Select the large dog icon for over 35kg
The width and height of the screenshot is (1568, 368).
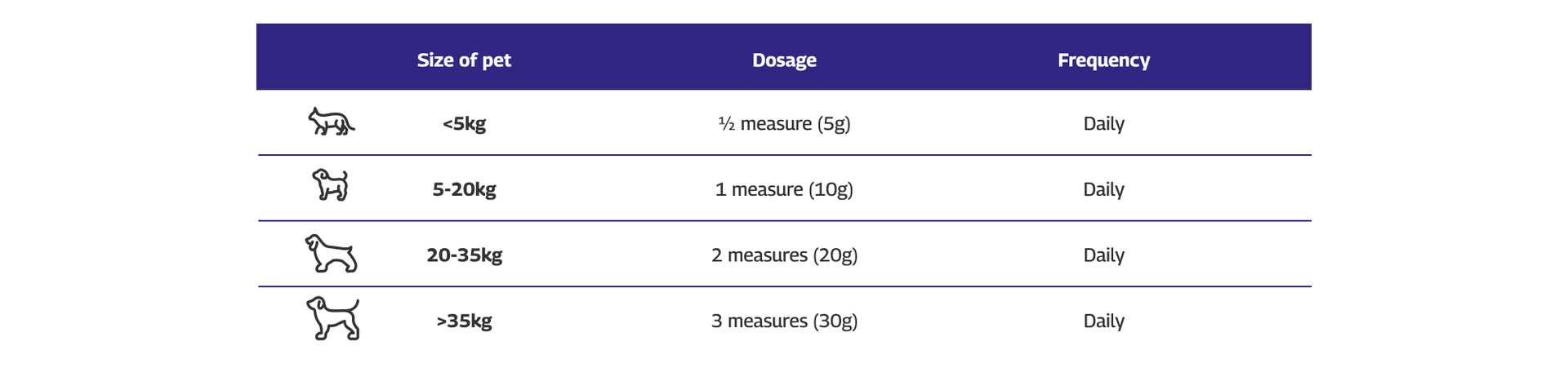point(332,318)
